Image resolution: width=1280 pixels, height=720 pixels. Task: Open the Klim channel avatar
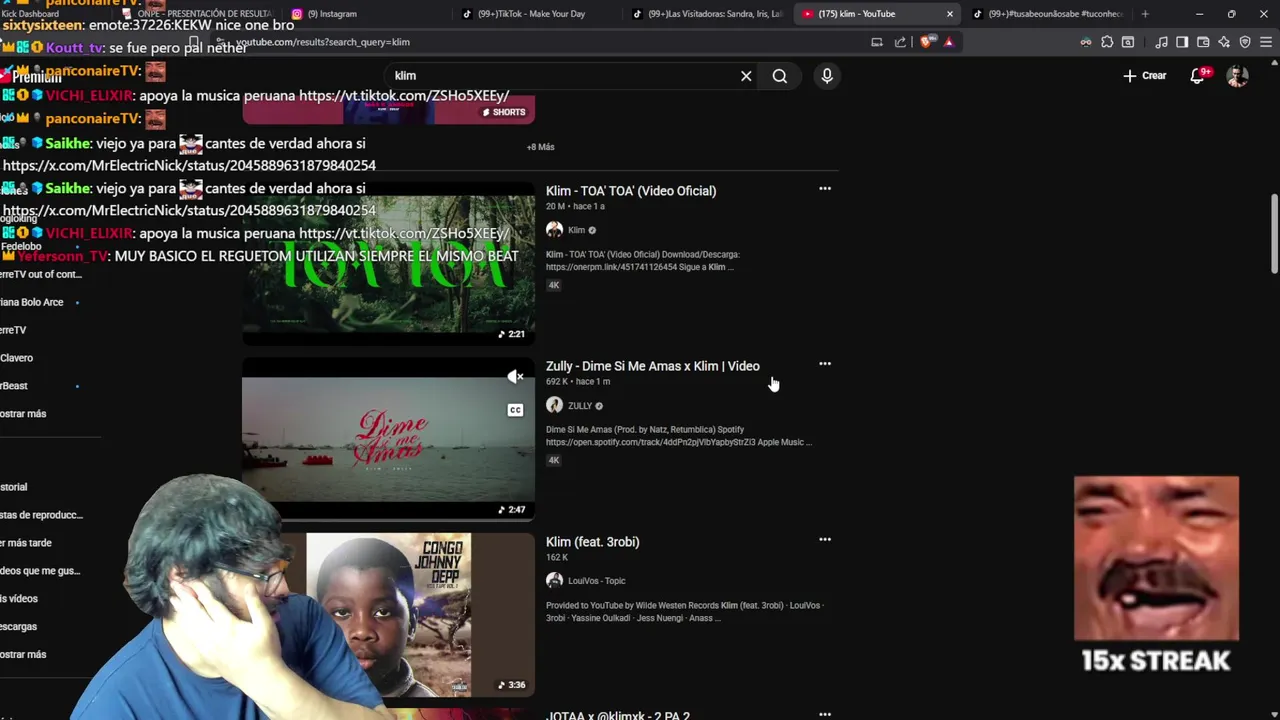(554, 230)
